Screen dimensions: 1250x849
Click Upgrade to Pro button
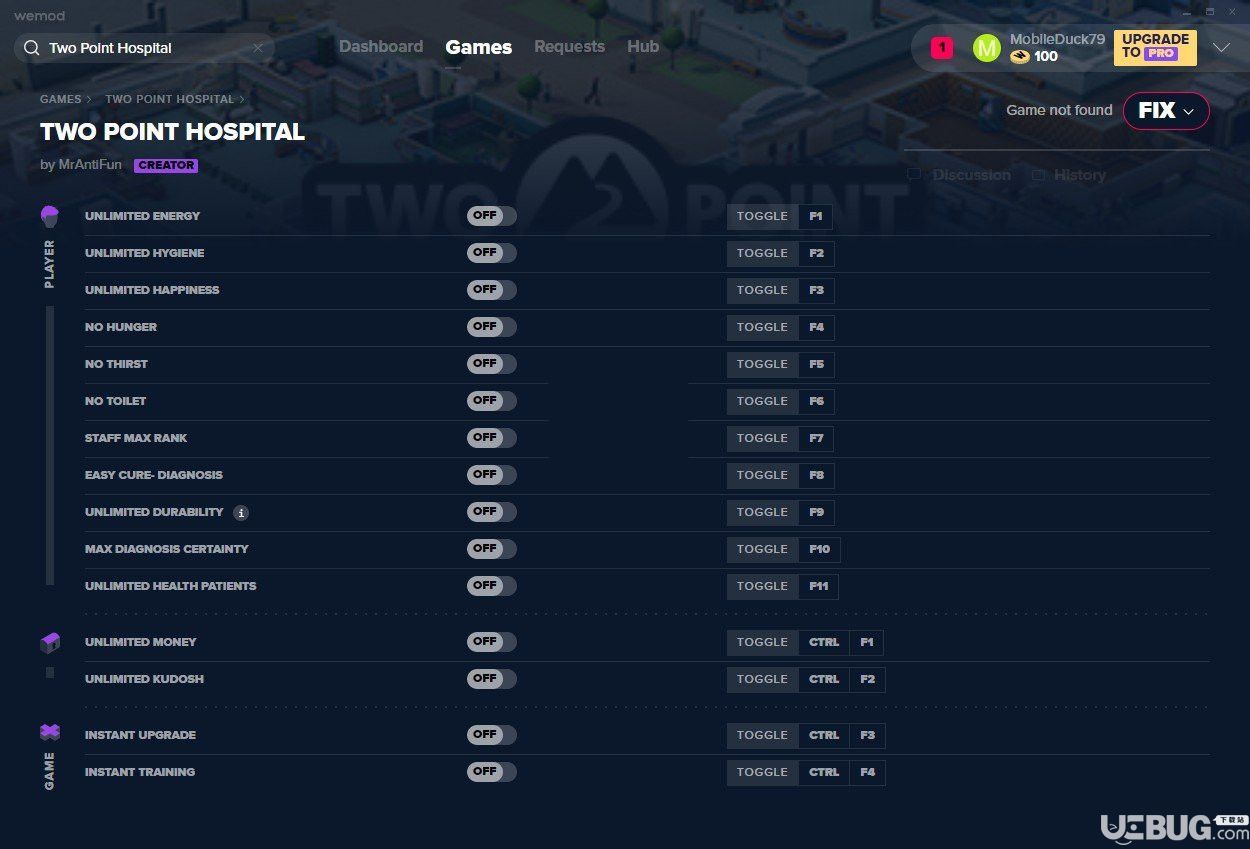tap(1155, 47)
